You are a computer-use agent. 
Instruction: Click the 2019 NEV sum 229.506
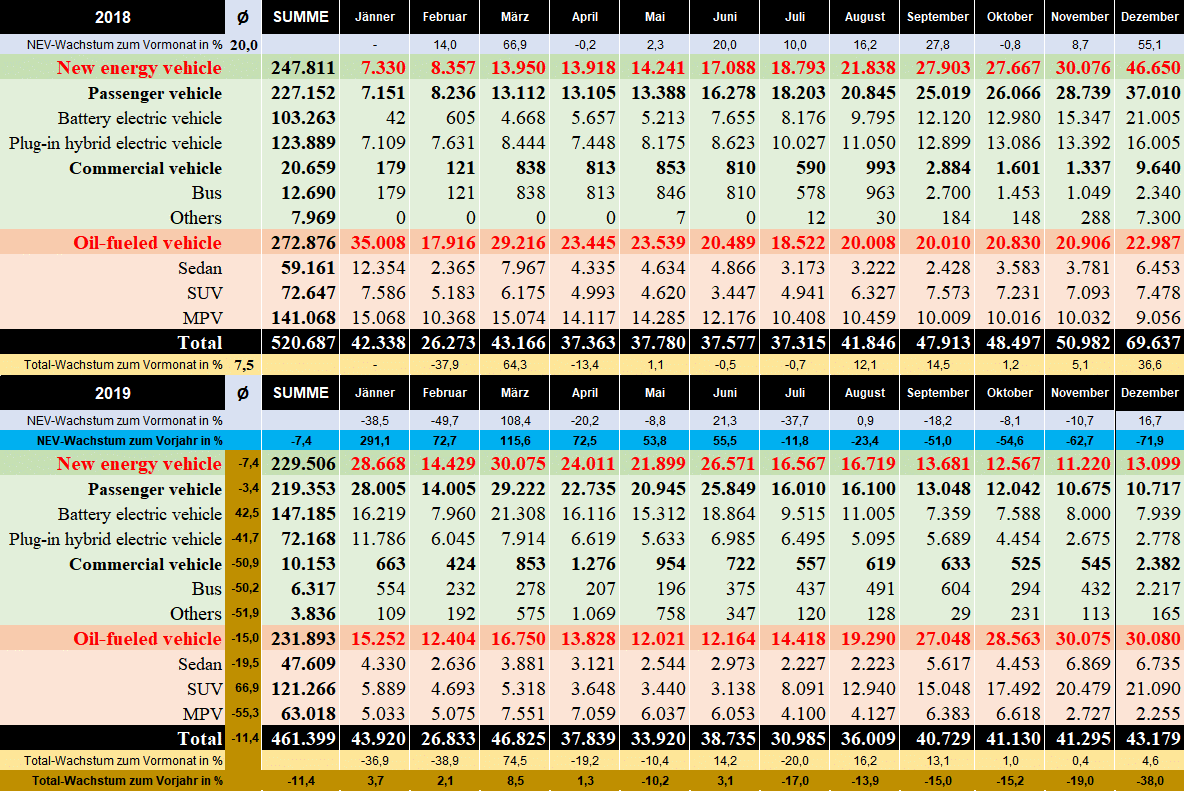coord(303,464)
